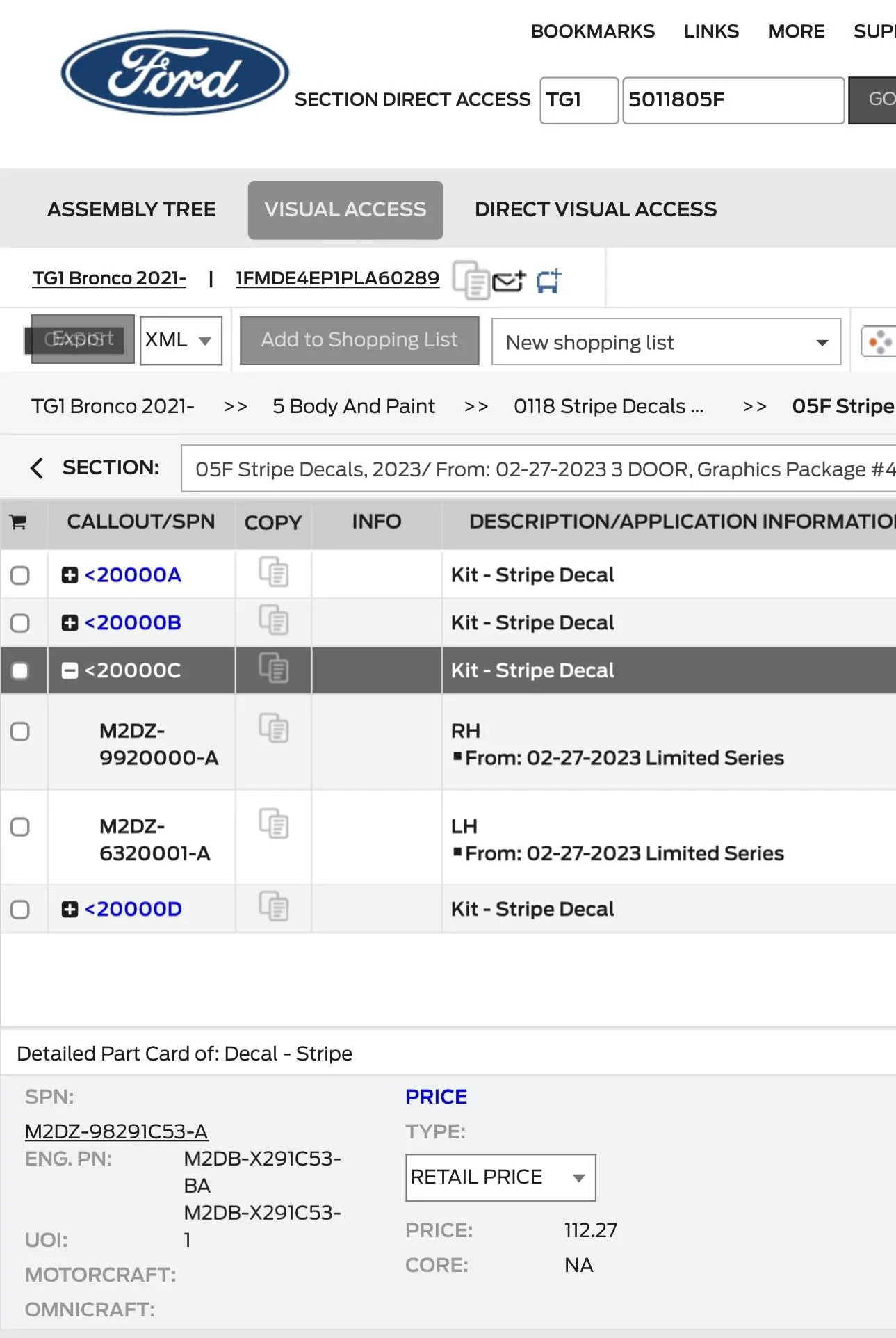Tick the checkbox for 20000C
Viewport: 896px width, 1338px height.
click(x=20, y=670)
